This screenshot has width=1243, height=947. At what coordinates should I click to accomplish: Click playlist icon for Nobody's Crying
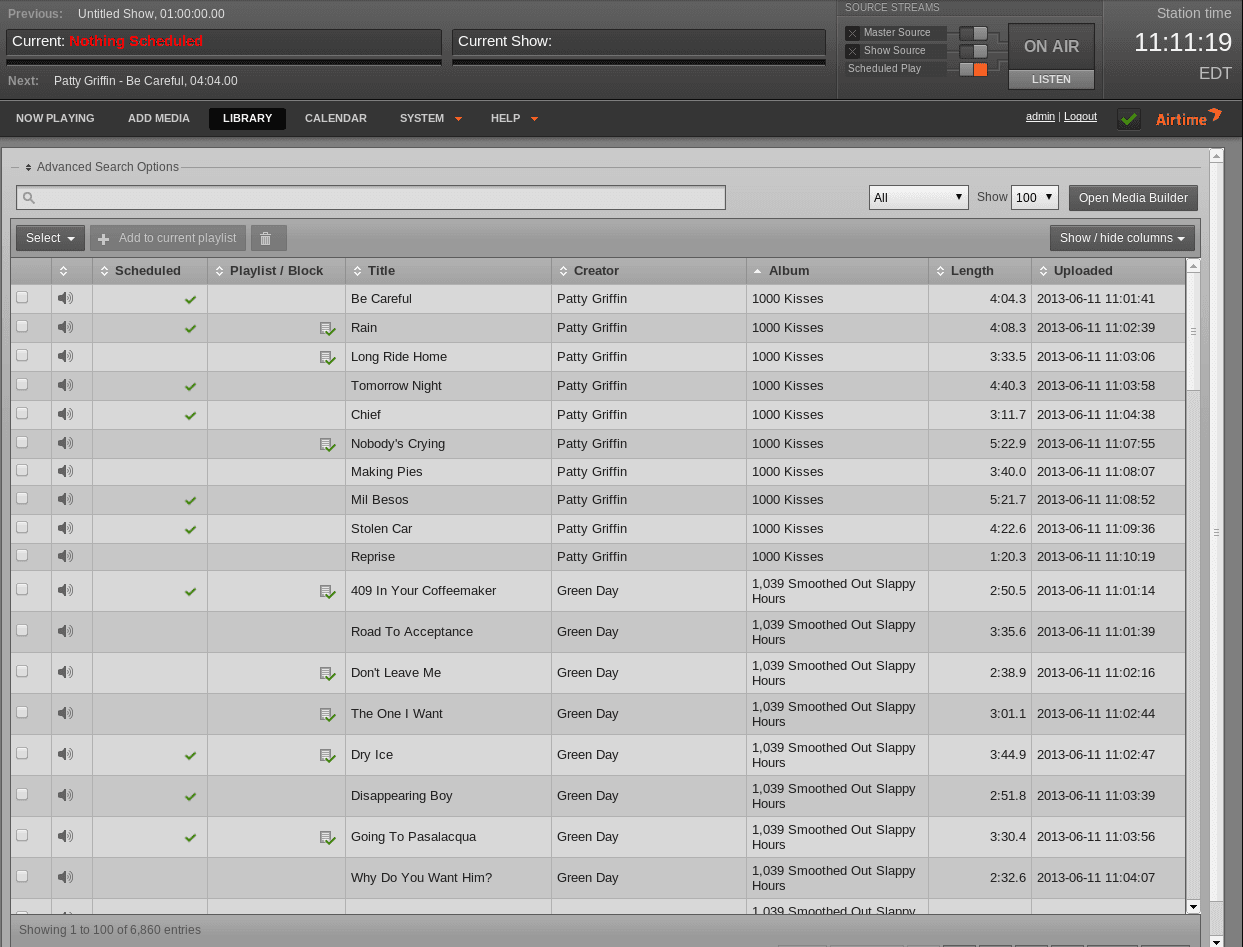pos(327,444)
